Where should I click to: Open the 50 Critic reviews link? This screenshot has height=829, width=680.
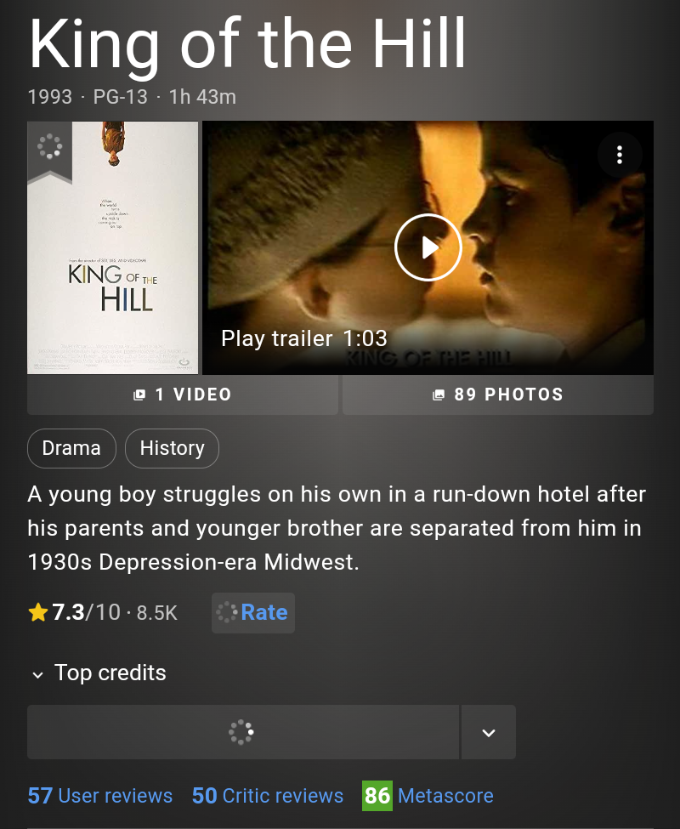tap(268, 796)
